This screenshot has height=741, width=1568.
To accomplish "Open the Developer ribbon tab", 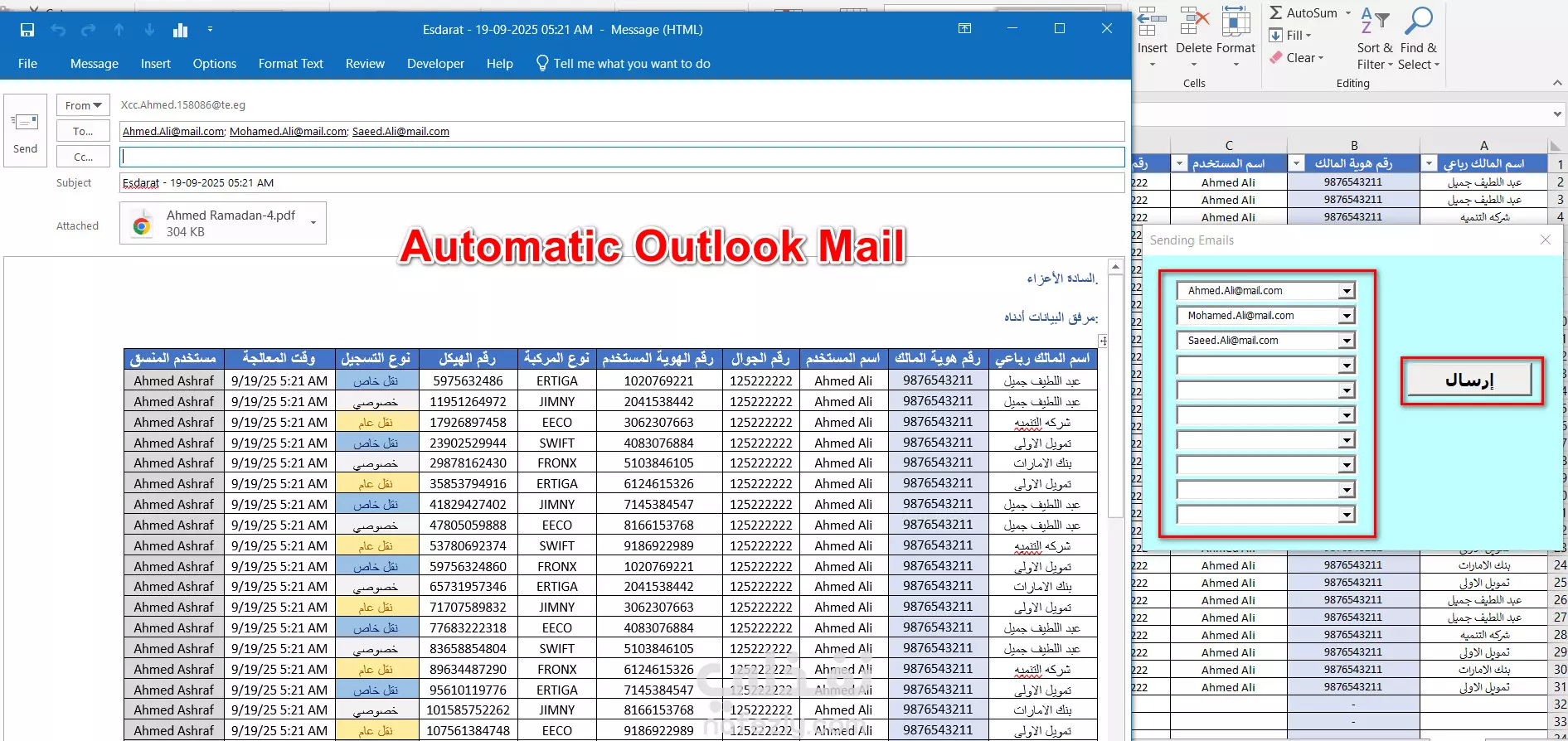I will tap(435, 64).
